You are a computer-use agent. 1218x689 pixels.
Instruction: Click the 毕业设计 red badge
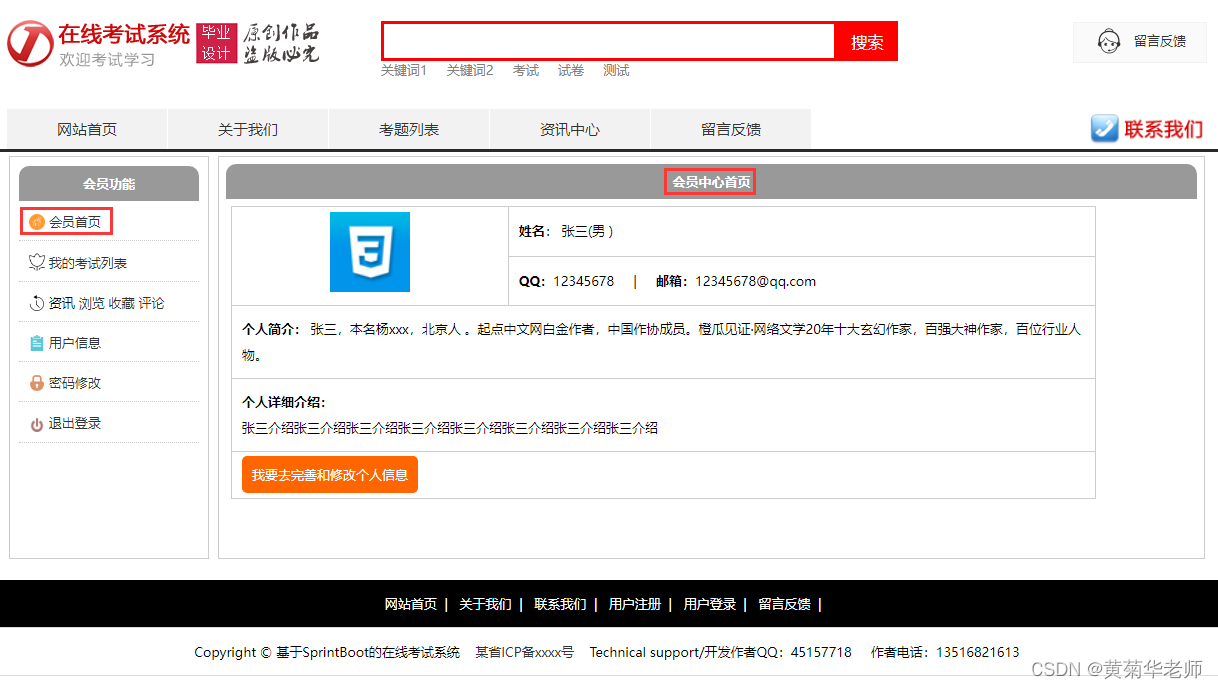tap(216, 43)
